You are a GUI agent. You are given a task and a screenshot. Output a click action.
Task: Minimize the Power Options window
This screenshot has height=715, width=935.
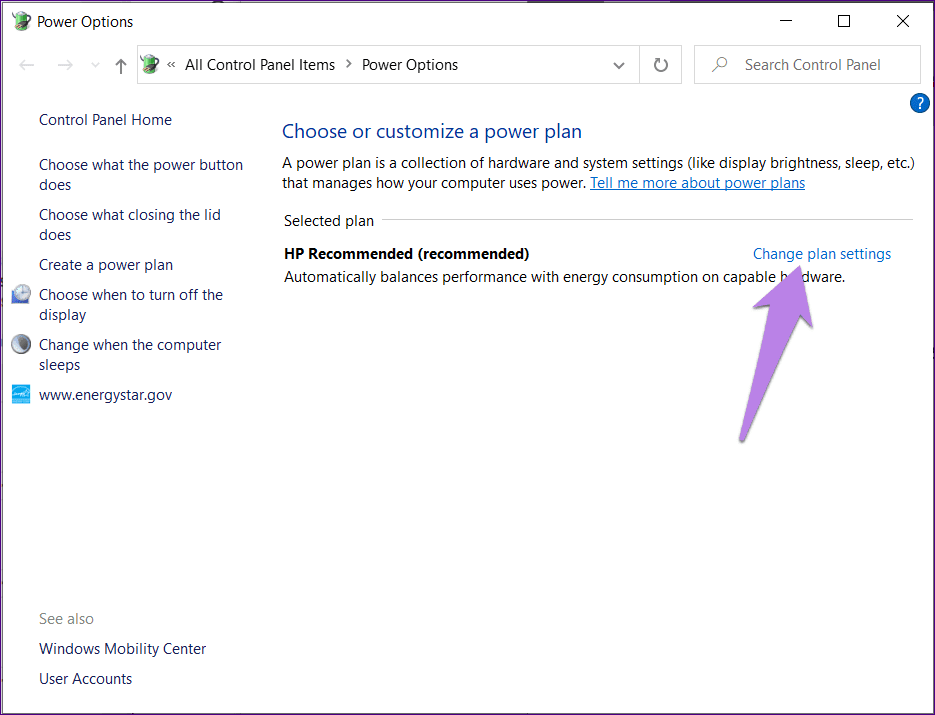786,21
